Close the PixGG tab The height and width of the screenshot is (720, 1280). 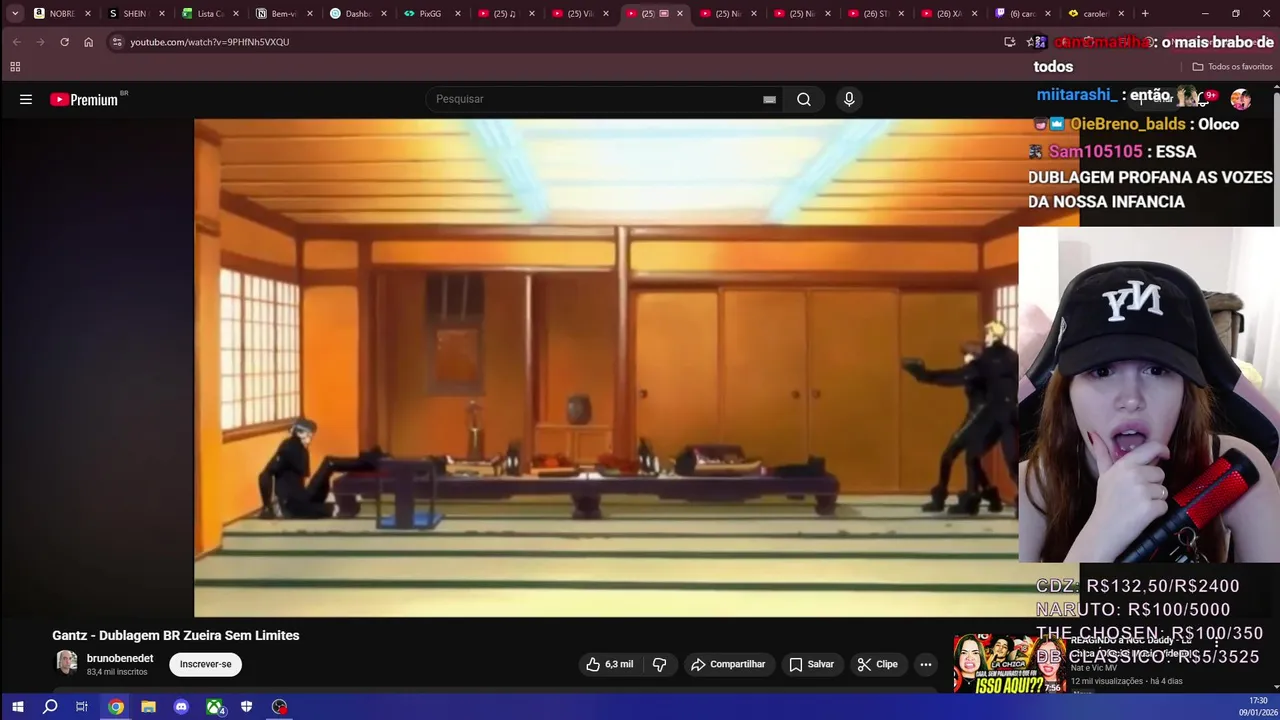pos(458,14)
